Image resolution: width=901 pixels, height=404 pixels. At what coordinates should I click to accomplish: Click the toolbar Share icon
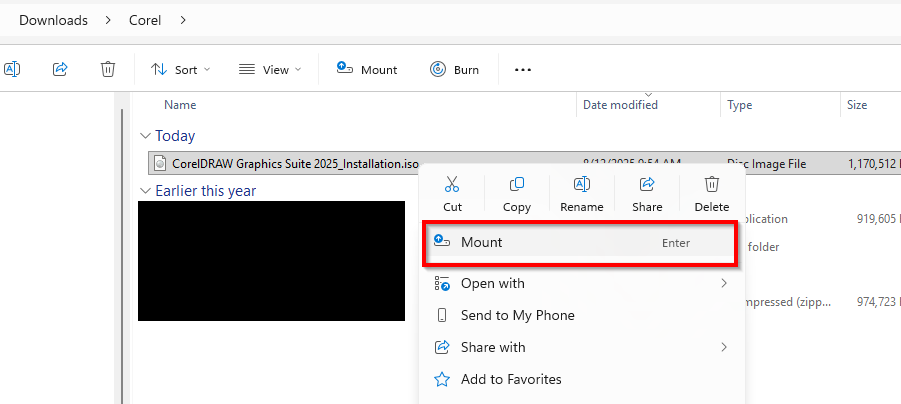[60, 69]
